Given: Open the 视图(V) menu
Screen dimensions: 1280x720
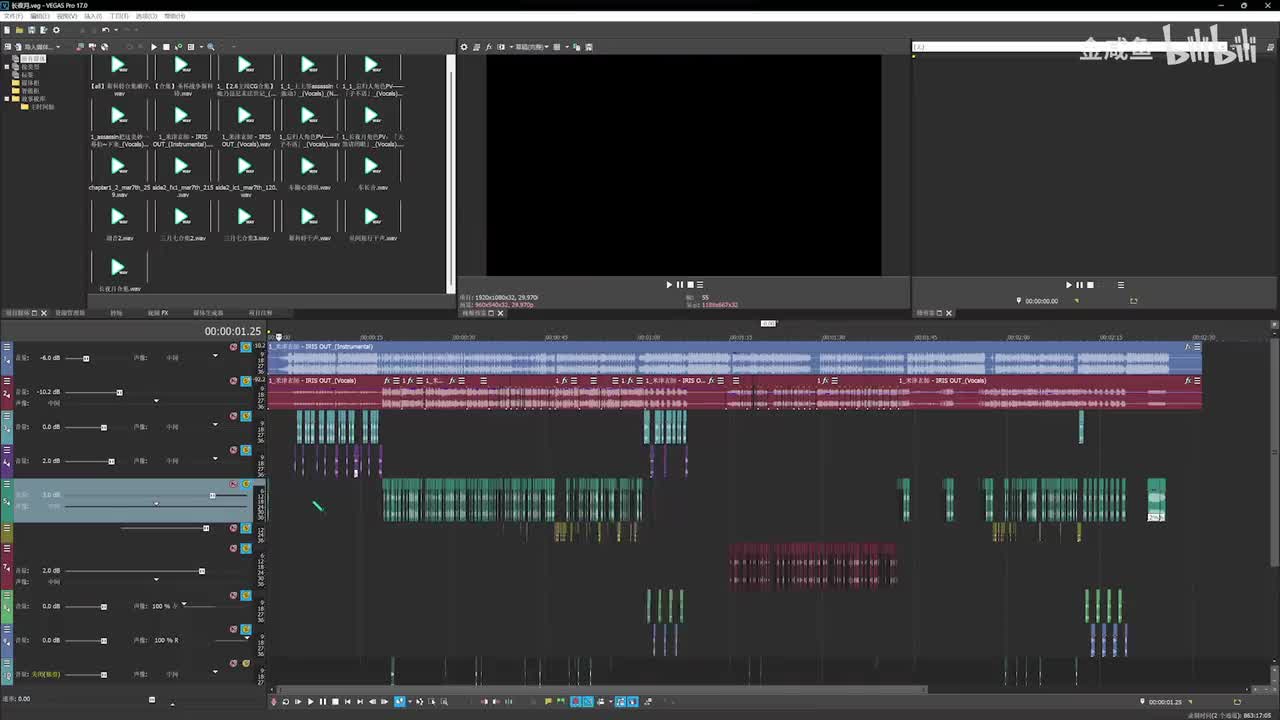Looking at the screenshot, I should point(67,16).
